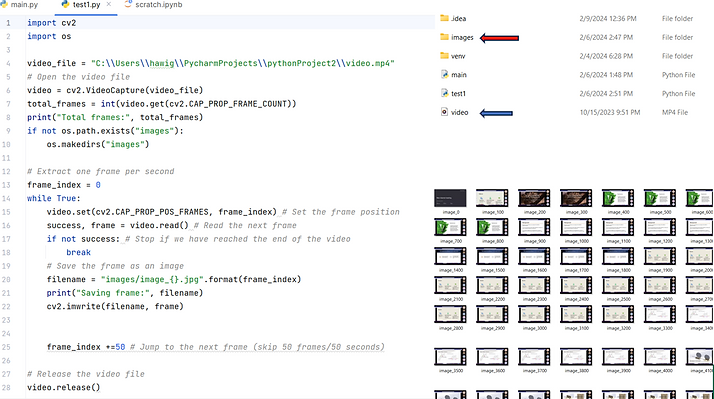
Task: Select the image_700 thumbnail
Action: [450, 227]
